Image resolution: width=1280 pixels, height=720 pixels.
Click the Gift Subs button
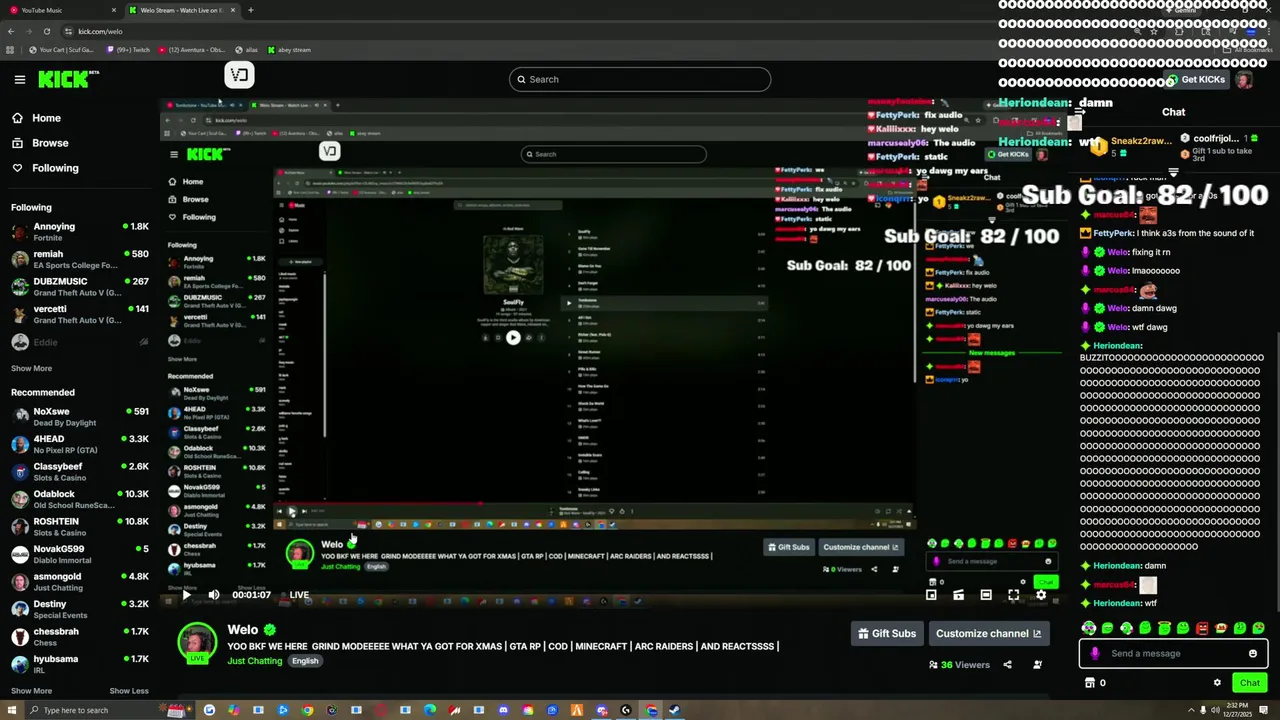[886, 633]
